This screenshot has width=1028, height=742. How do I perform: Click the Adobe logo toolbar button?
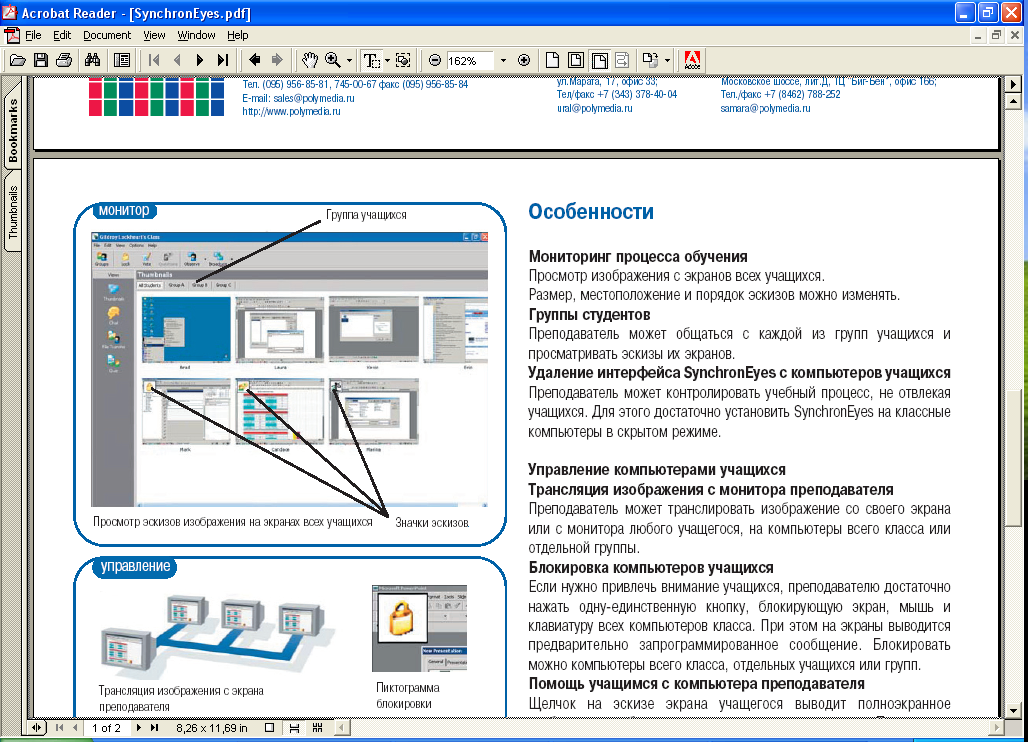(692, 60)
